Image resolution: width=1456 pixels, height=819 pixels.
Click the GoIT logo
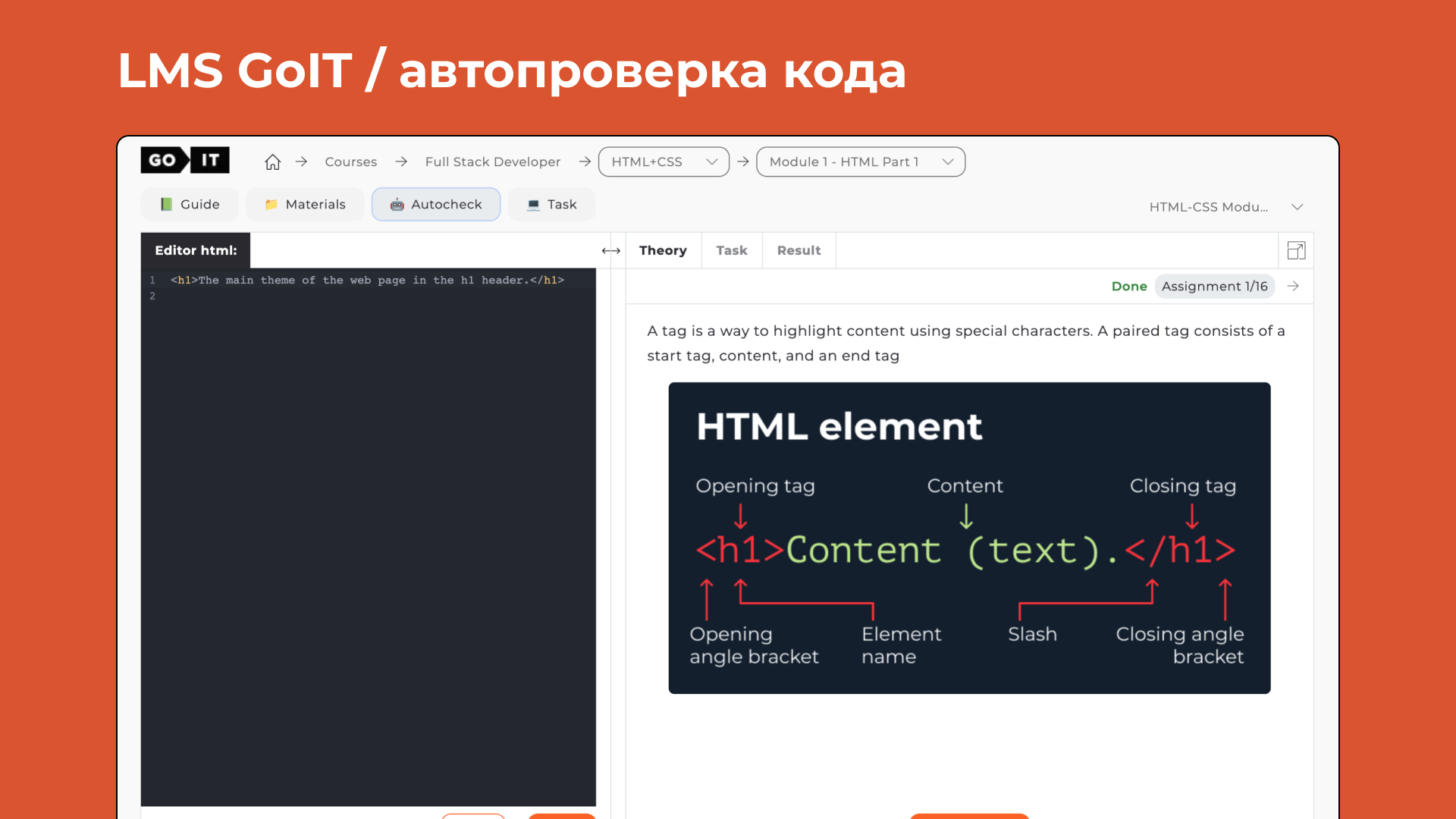point(185,160)
